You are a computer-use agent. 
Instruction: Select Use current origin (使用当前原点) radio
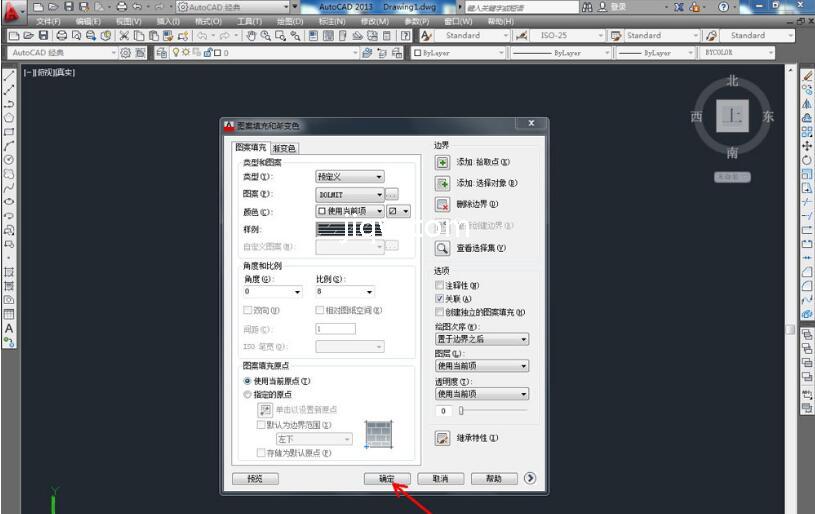248,381
